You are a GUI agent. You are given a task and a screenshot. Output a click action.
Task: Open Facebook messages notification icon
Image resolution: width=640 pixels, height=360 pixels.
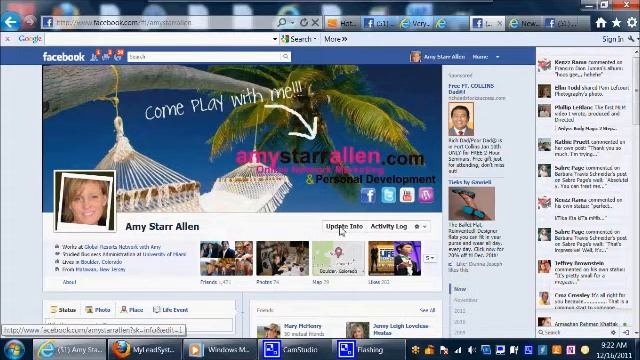107,56
